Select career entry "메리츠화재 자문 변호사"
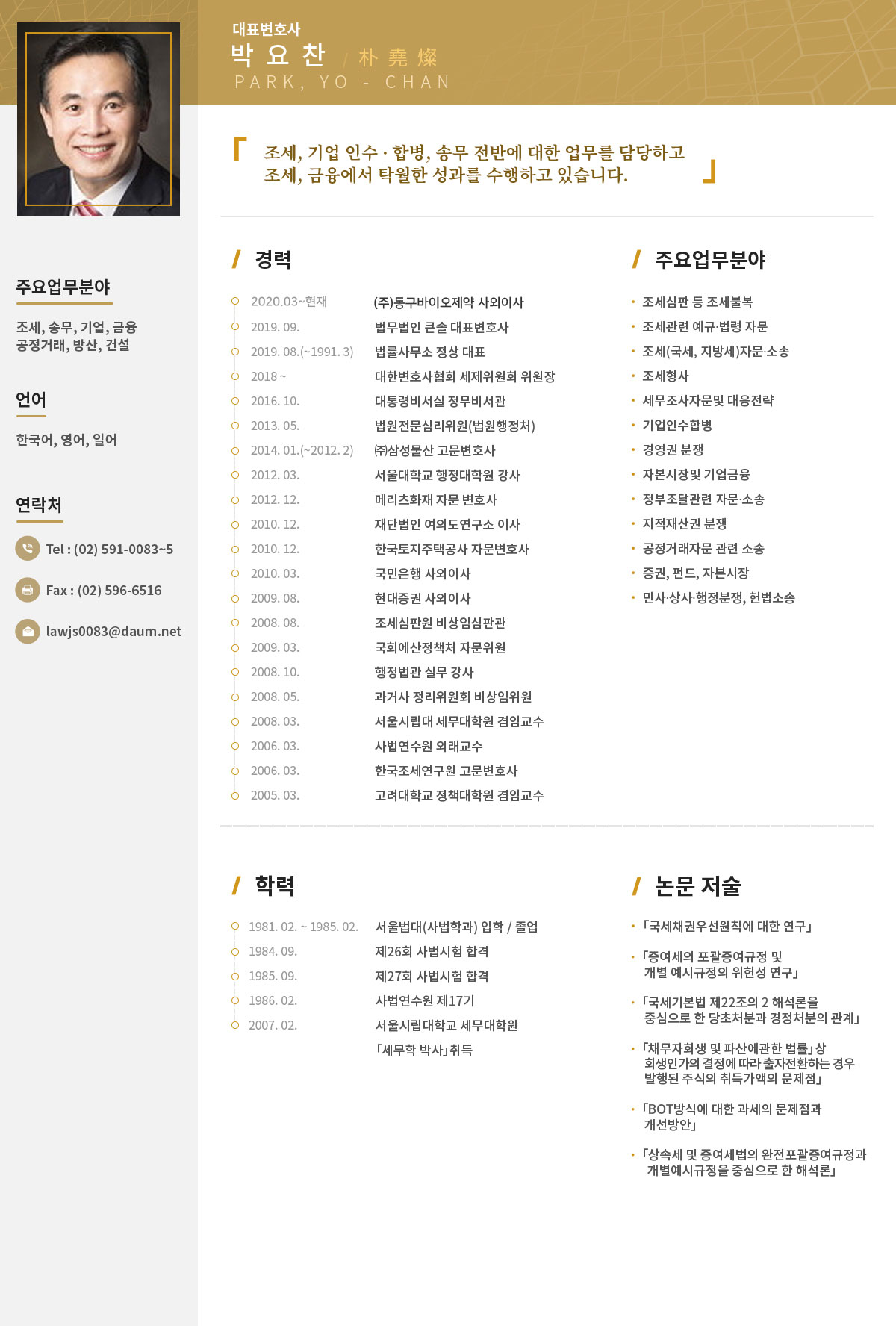 click(436, 499)
